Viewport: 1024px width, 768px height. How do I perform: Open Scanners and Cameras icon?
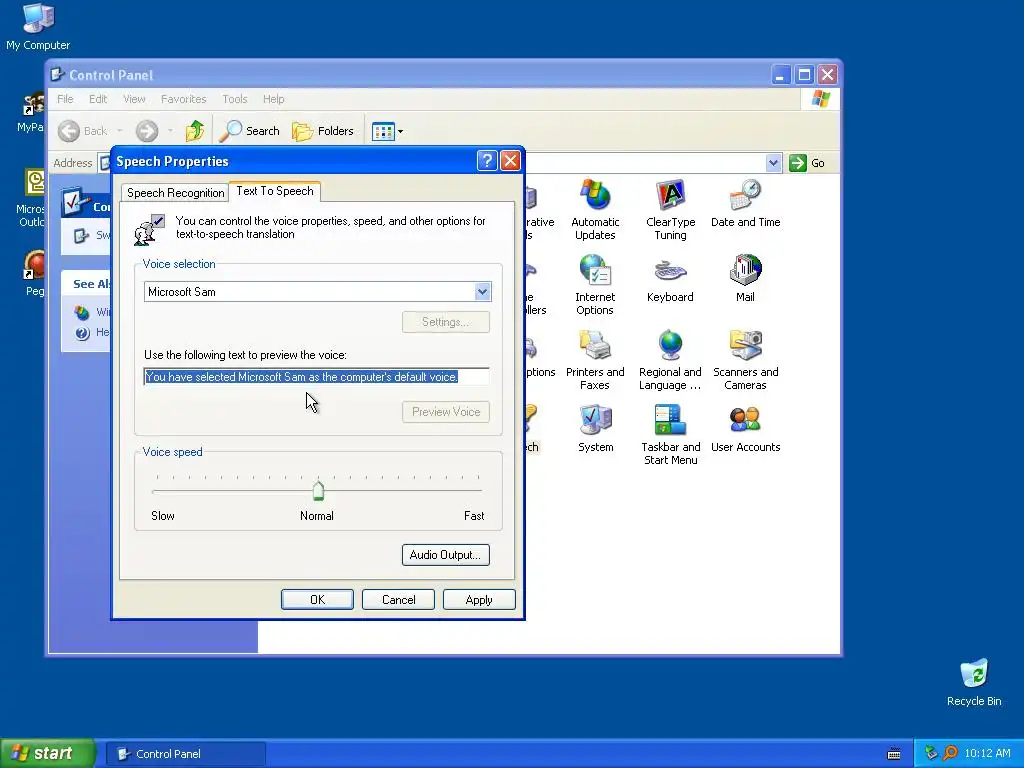pyautogui.click(x=745, y=360)
